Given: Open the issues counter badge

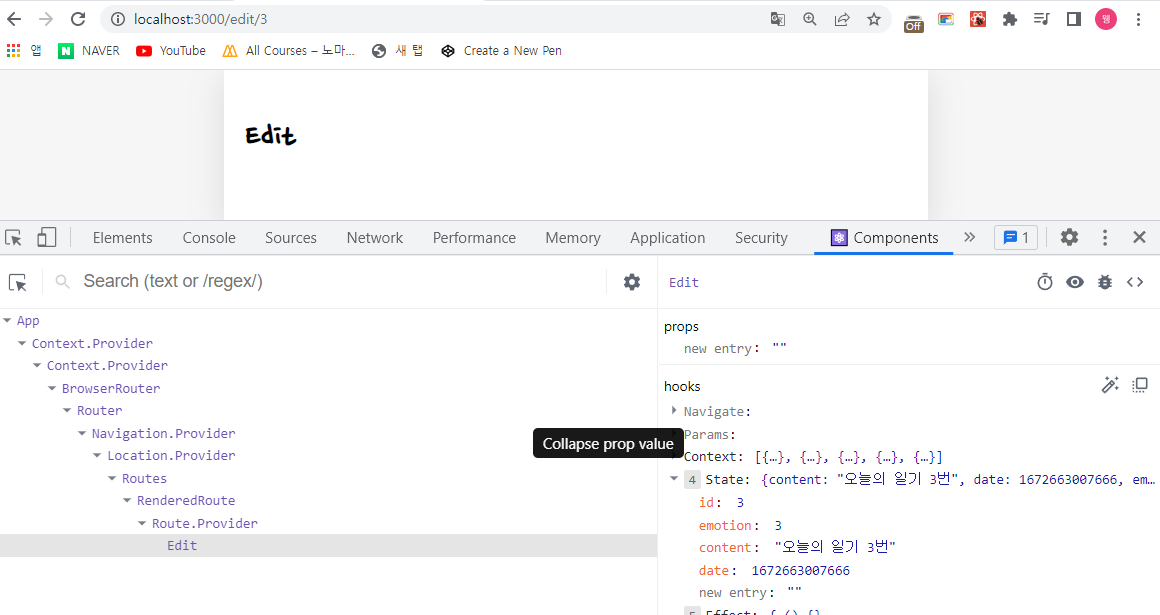Looking at the screenshot, I should tap(1016, 238).
